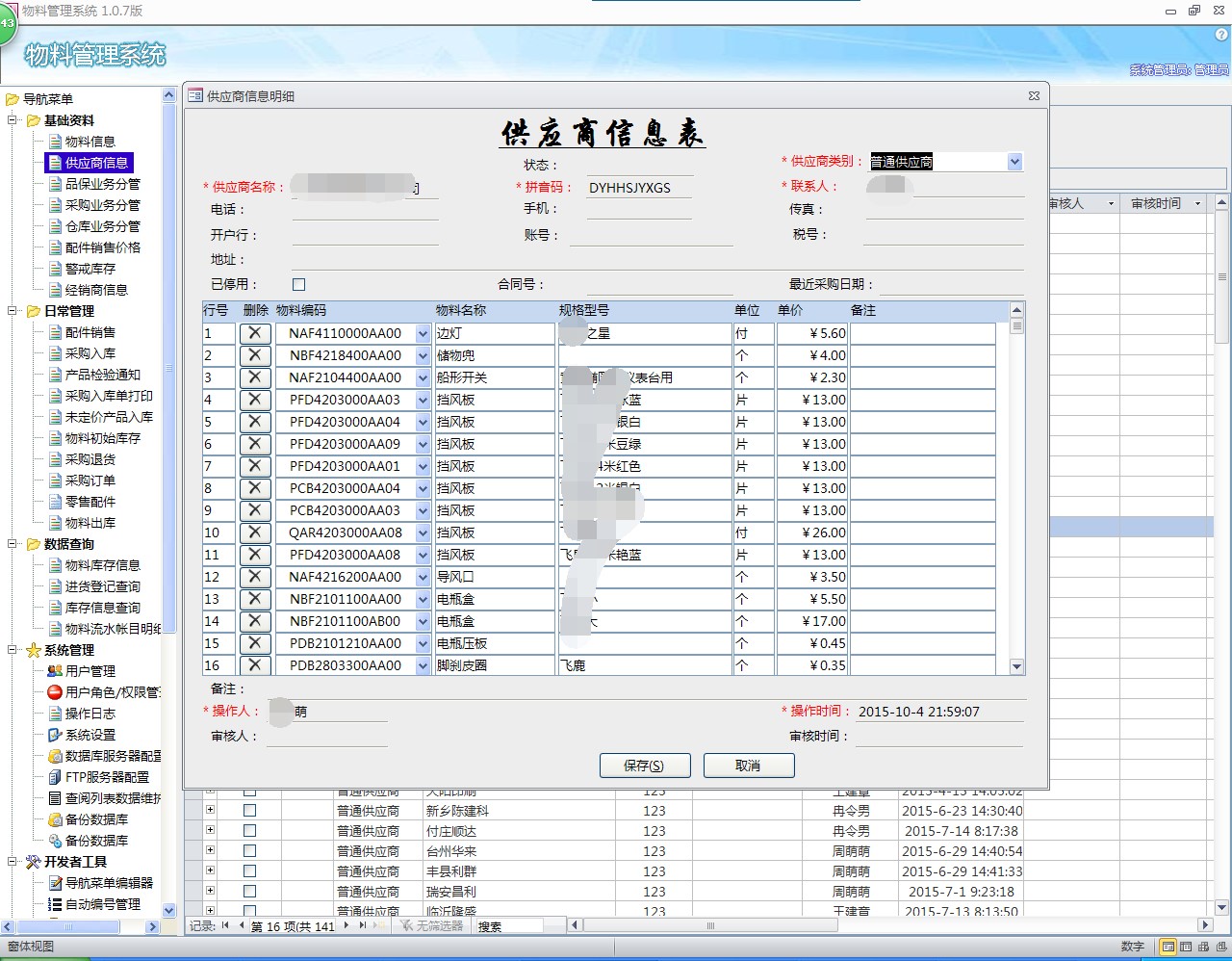Open 供应商信息 in navigation tree
Screen dimensions: 1232x961
click(96, 163)
